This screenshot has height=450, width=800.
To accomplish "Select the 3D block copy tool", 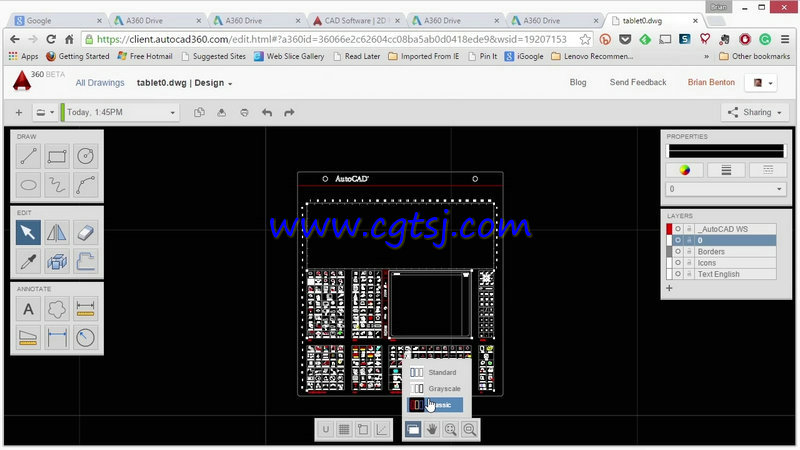I will [x=57, y=261].
